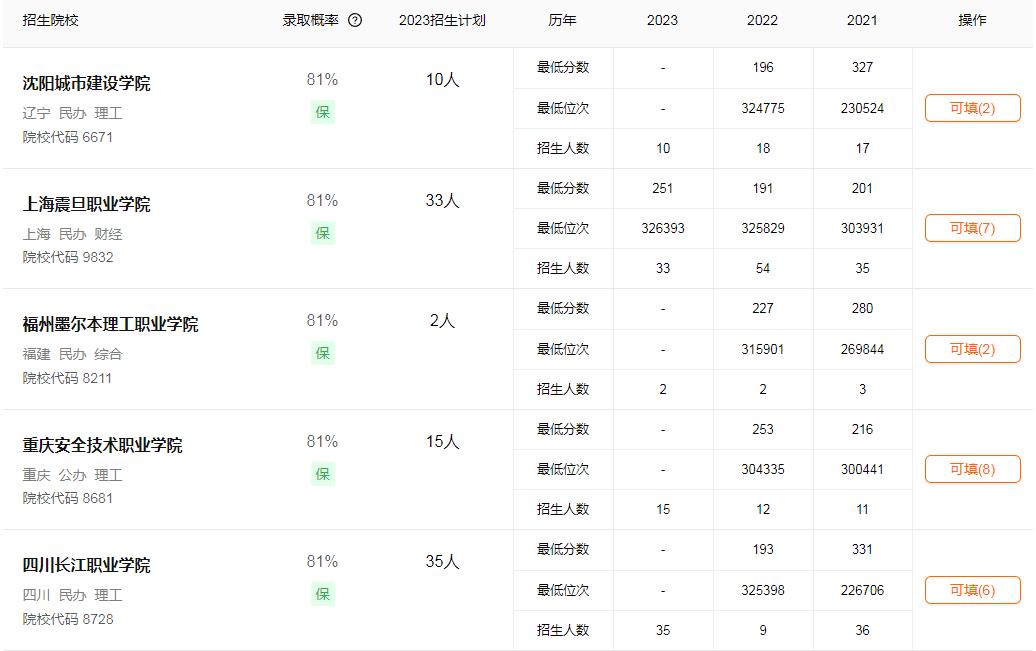
Task: Click the 保 badge for 四川长江职业学院
Action: click(x=322, y=594)
